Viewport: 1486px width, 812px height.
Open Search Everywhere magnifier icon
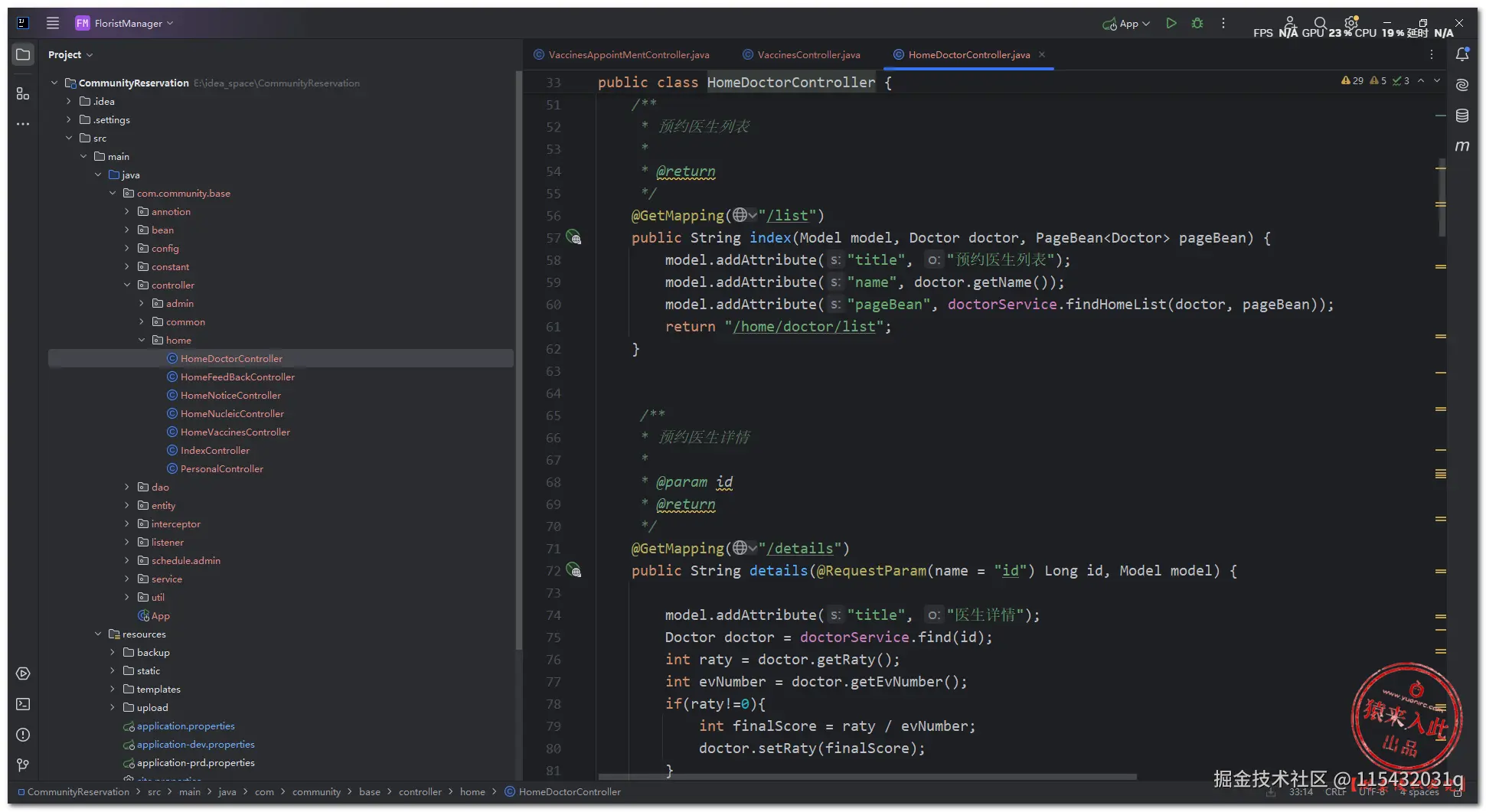point(1321,23)
